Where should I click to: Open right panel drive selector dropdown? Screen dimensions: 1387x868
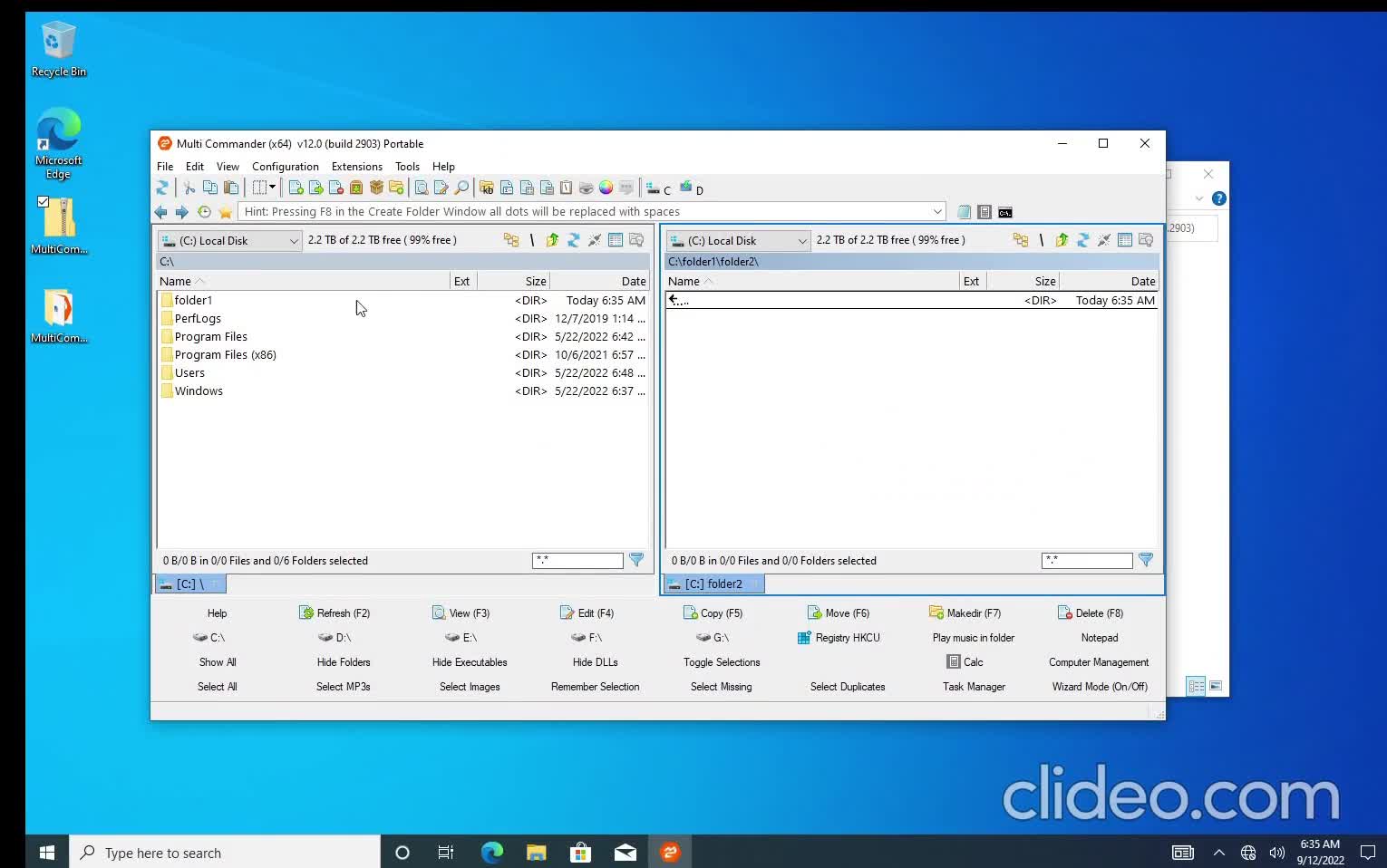coord(738,240)
